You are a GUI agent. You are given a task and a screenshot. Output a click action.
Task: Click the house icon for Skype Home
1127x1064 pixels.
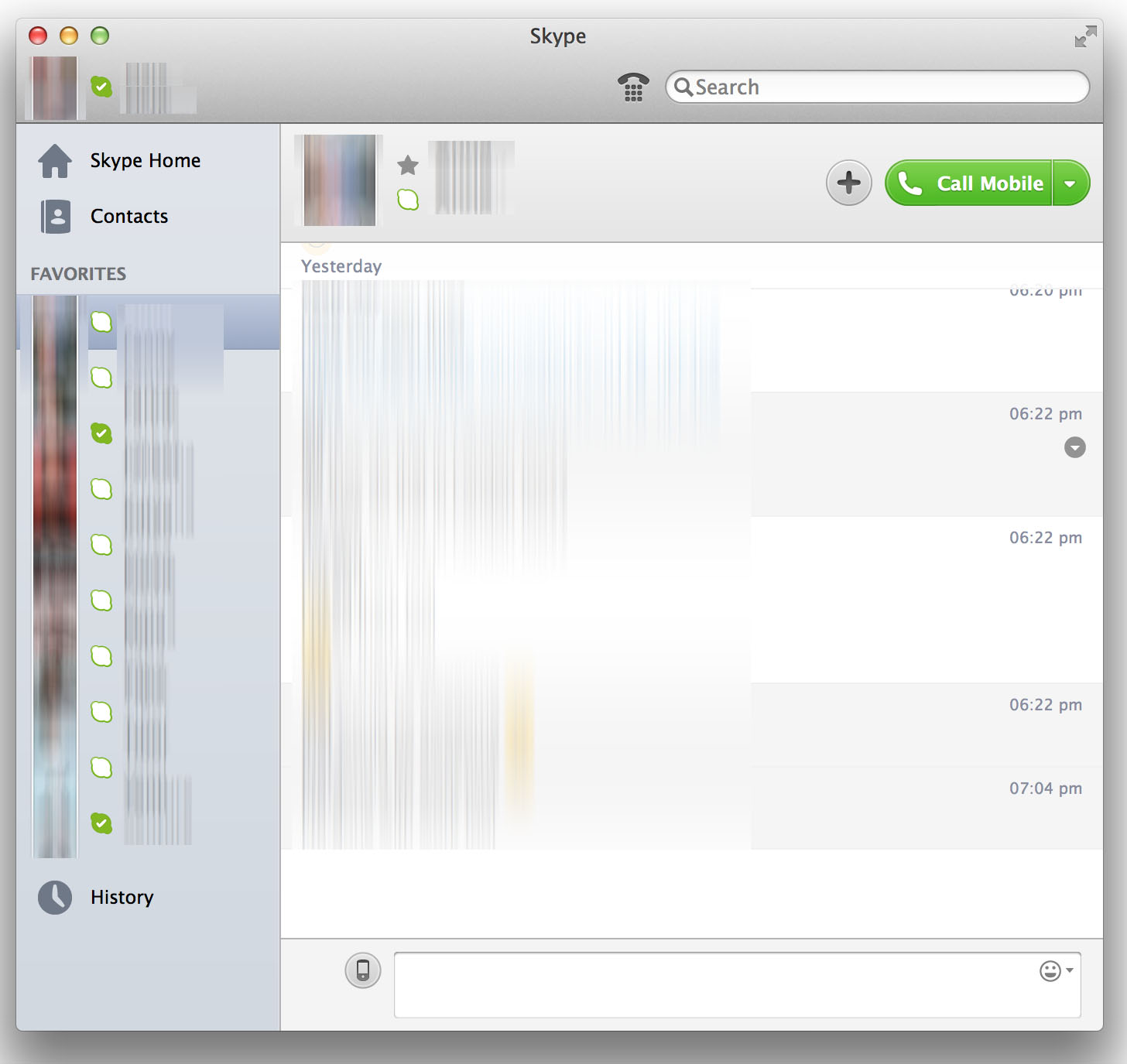55,161
